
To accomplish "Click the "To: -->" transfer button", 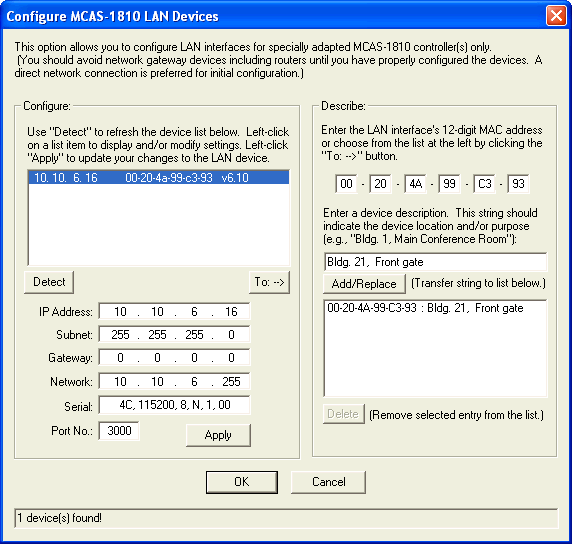I will click(269, 282).
